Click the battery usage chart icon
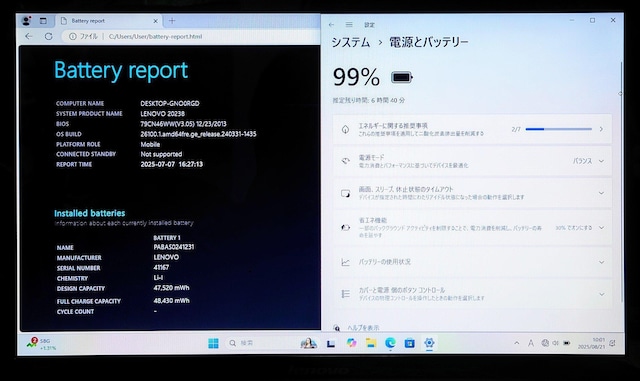The height and width of the screenshot is (381, 640). pos(345,262)
